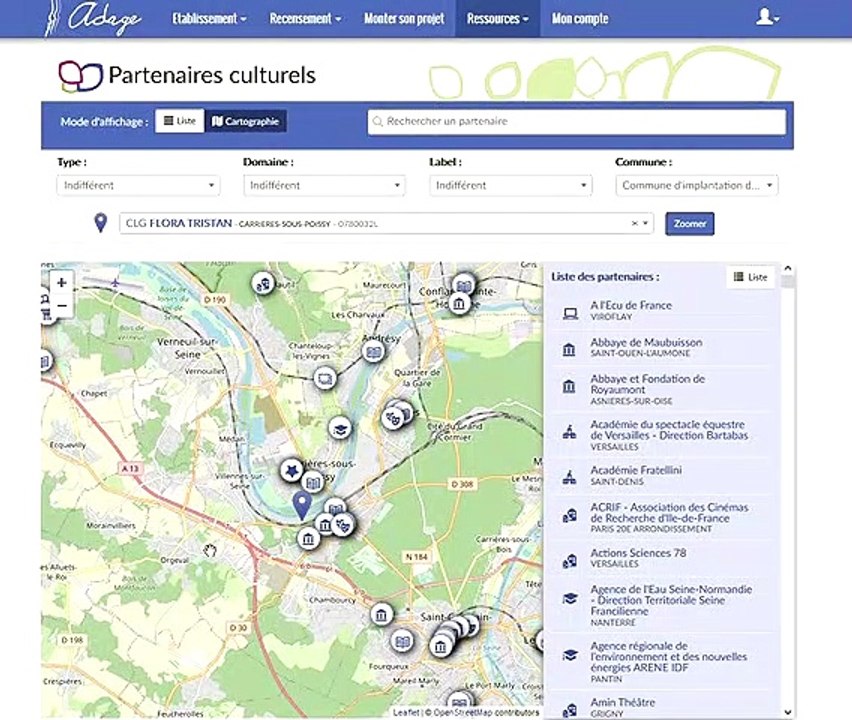Click the Zoomer button
Viewport: 852px width, 720px height.
pyautogui.click(x=690, y=223)
